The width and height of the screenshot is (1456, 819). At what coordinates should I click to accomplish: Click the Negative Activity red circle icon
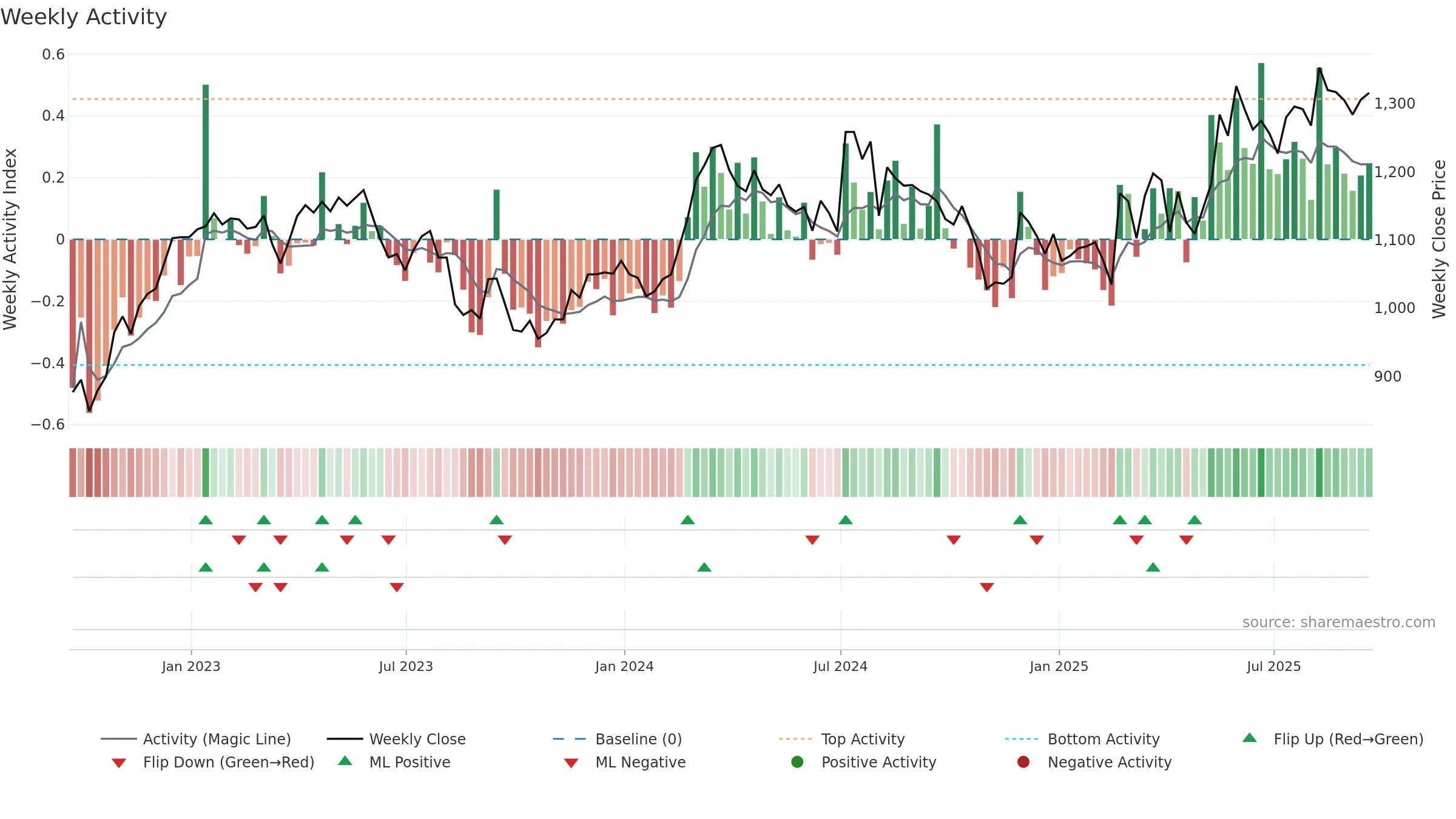(x=1023, y=761)
